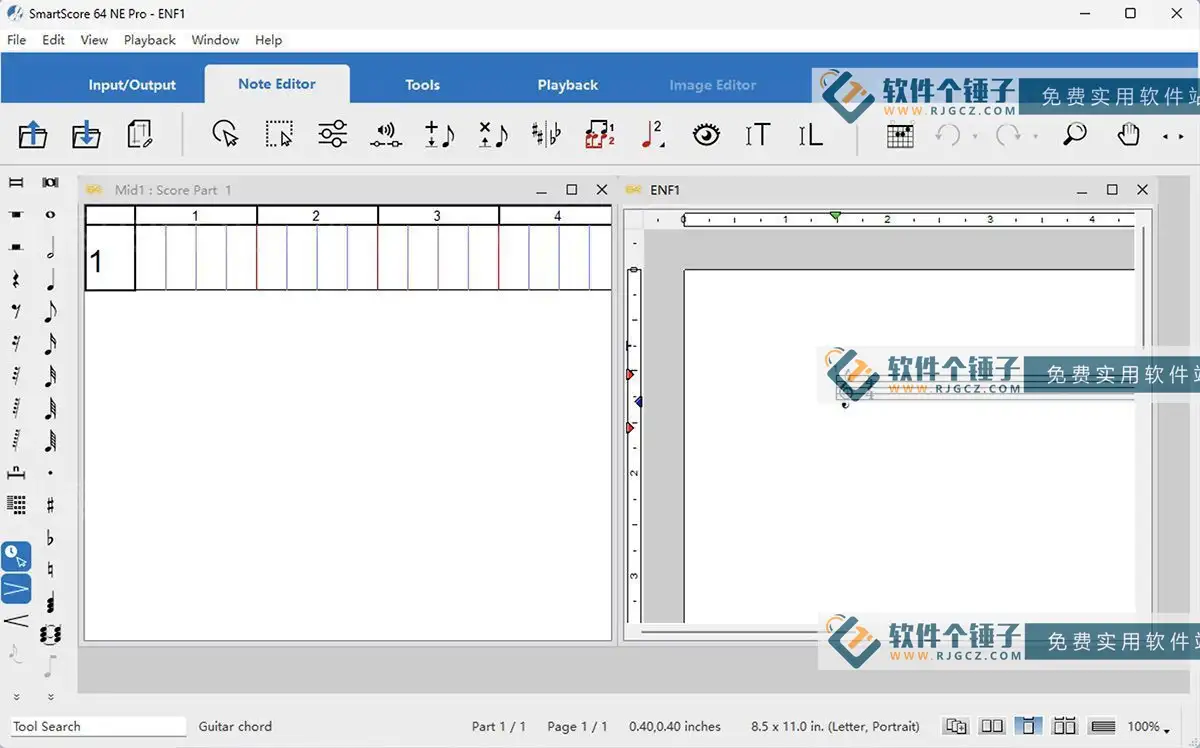Click the Tool Search input field
1200x748 pixels.
pos(98,727)
